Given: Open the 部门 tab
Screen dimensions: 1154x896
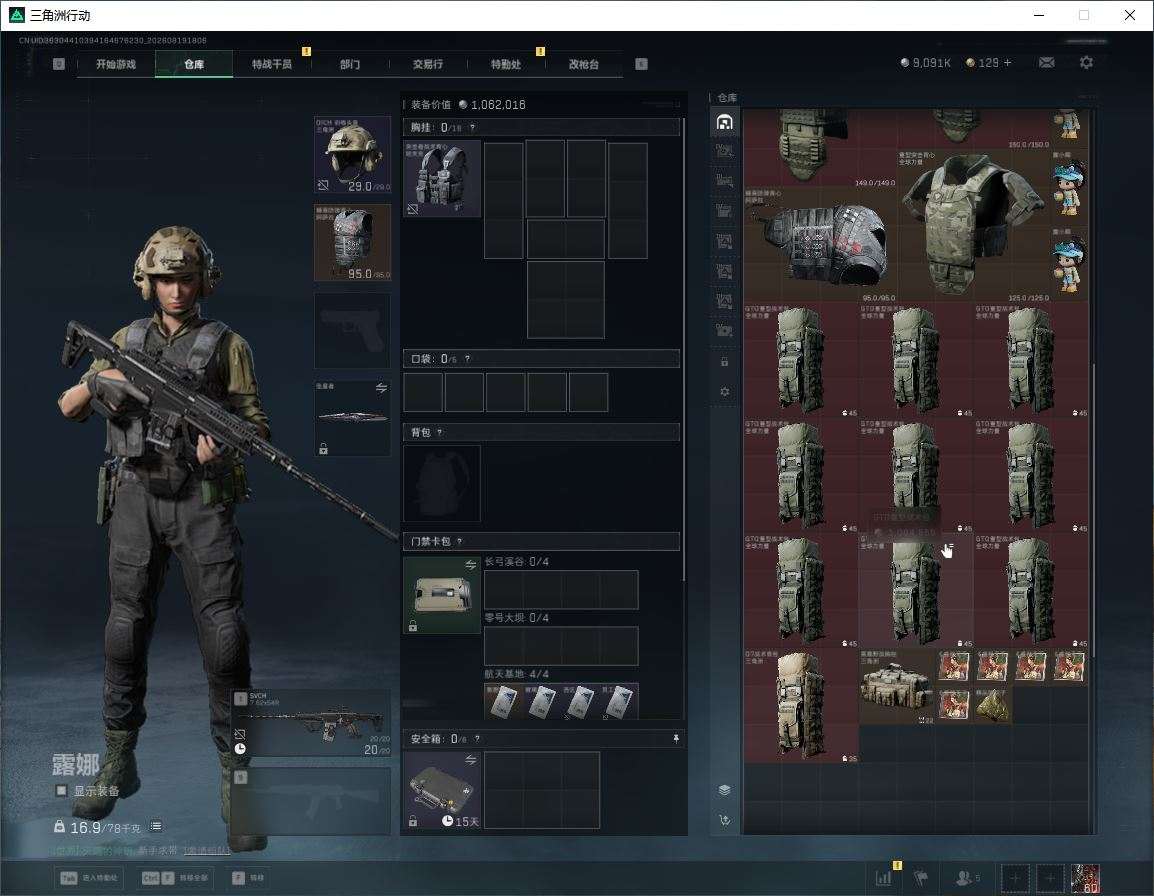Looking at the screenshot, I should tap(350, 64).
